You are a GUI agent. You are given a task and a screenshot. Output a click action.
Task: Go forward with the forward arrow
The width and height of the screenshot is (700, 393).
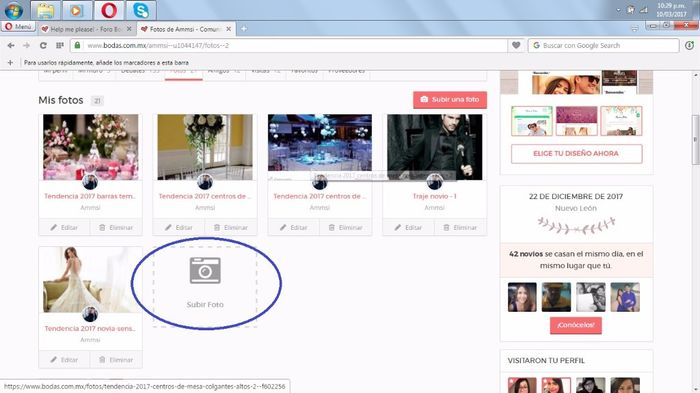[26, 46]
